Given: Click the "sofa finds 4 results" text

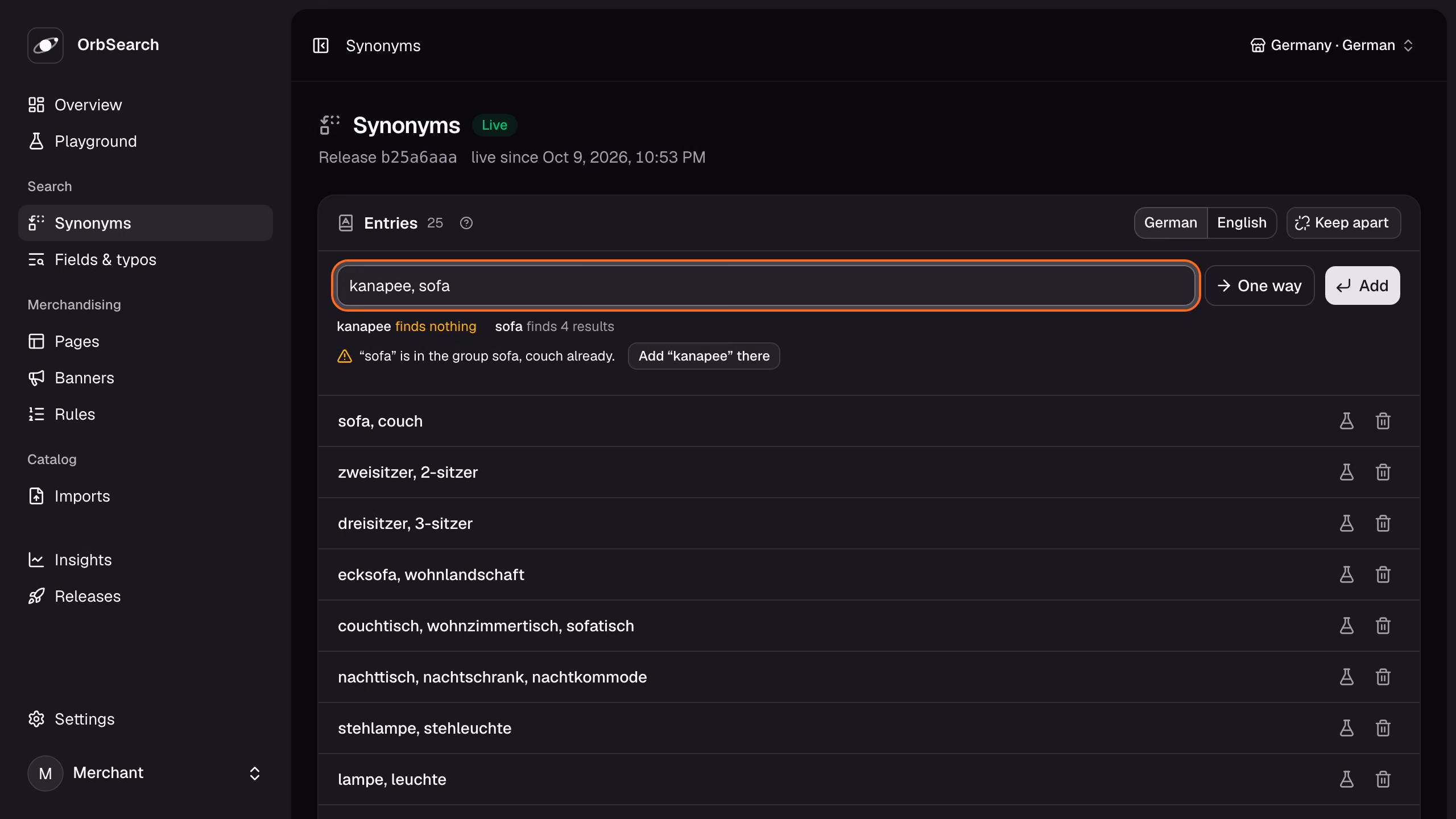Looking at the screenshot, I should pos(555,326).
